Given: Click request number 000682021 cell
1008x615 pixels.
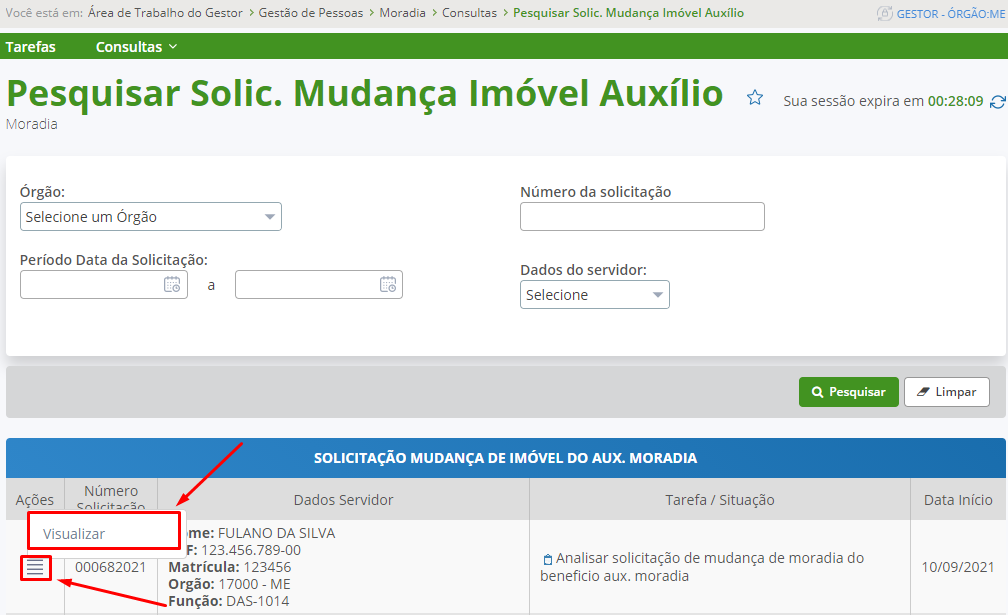Looking at the screenshot, I should [x=111, y=567].
